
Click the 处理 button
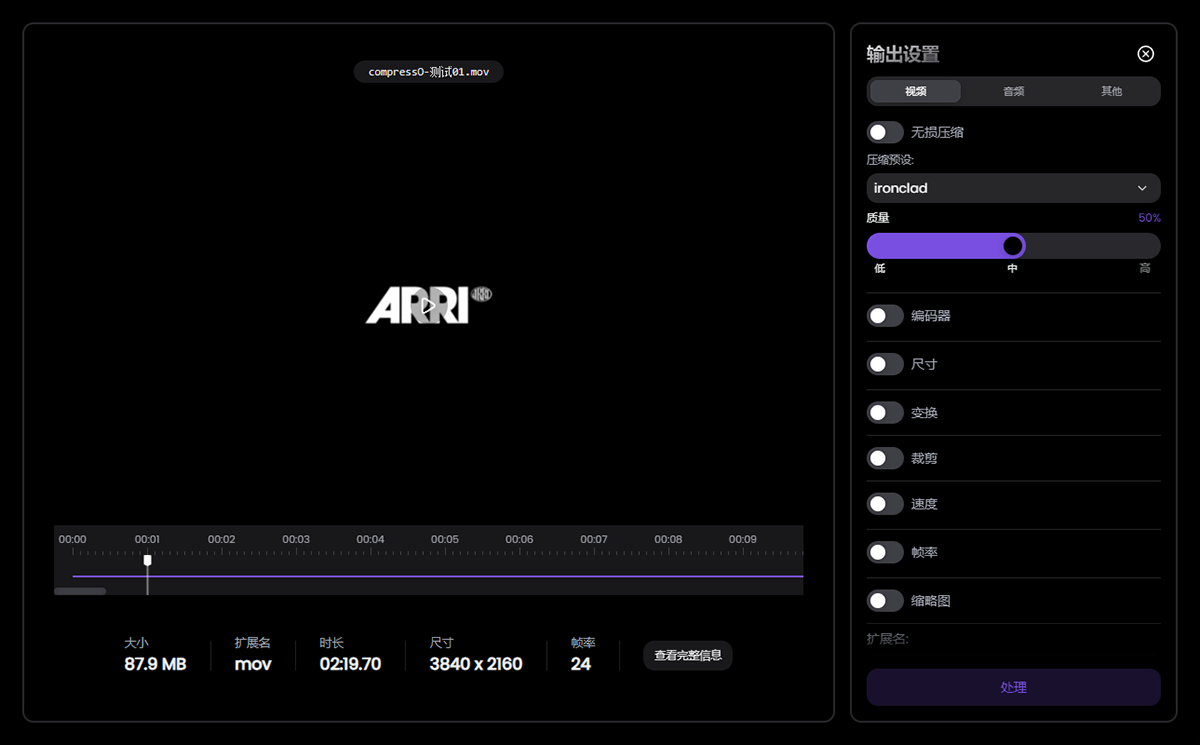pos(1013,687)
